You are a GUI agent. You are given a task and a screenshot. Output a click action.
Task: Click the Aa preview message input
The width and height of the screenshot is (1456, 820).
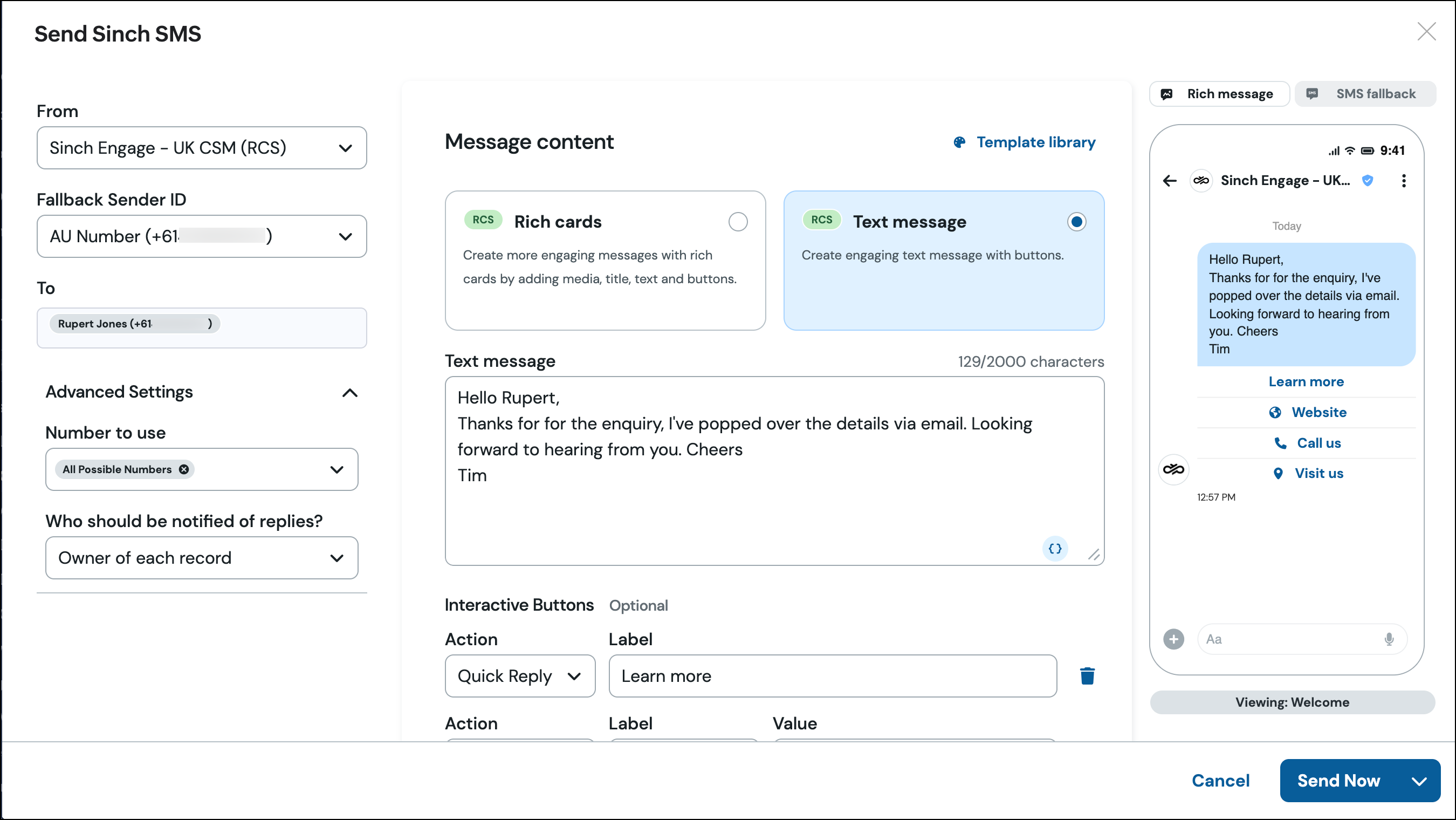(x=1302, y=639)
